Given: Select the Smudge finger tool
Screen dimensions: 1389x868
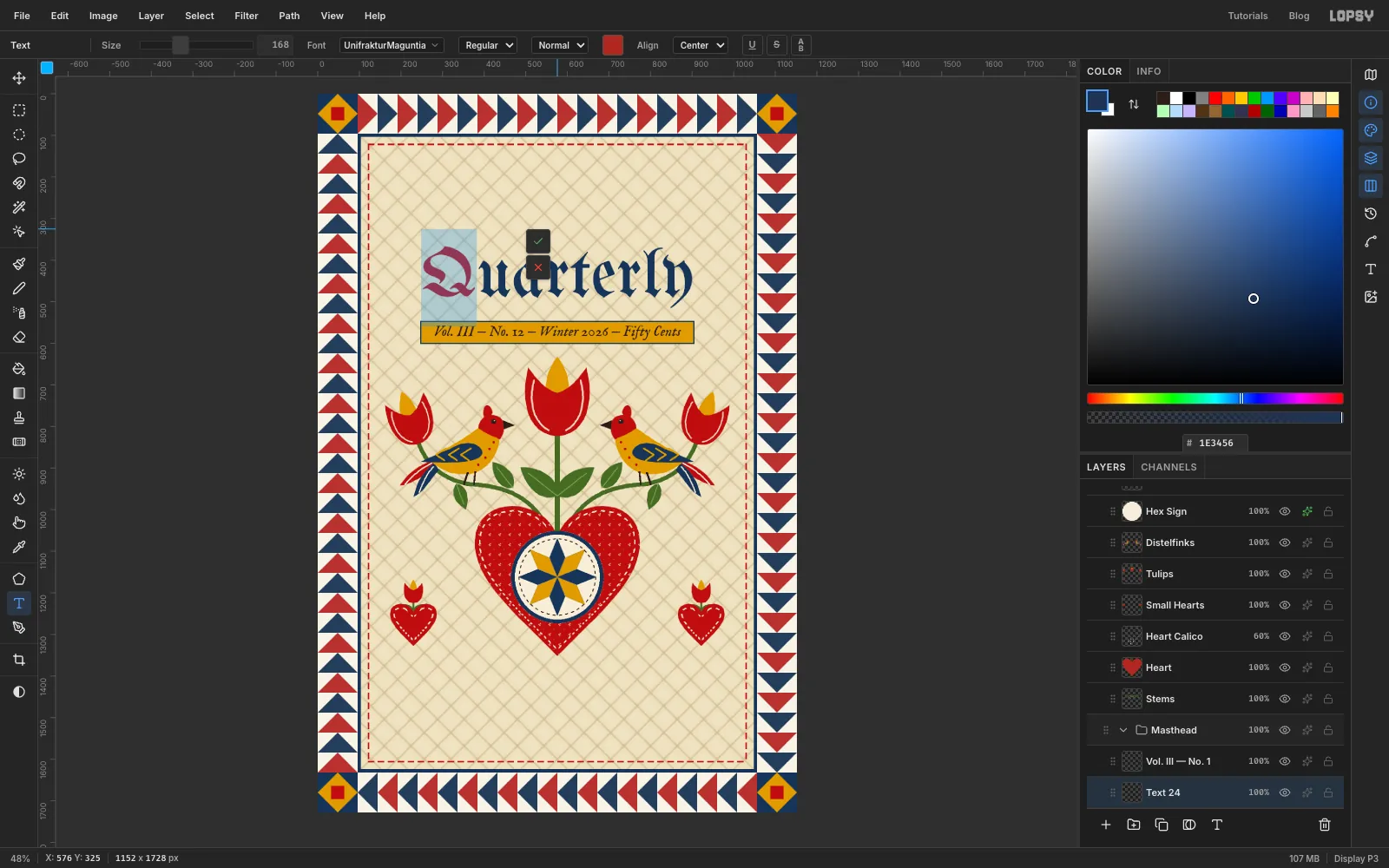Looking at the screenshot, I should 19,523.
